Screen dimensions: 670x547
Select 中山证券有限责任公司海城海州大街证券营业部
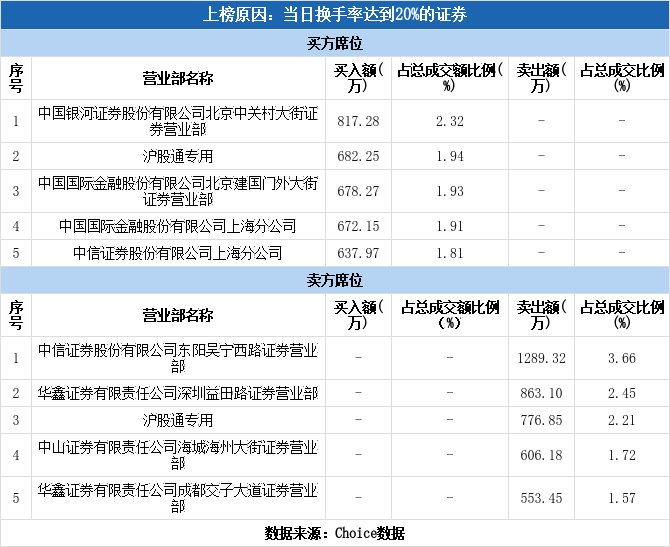178,455
